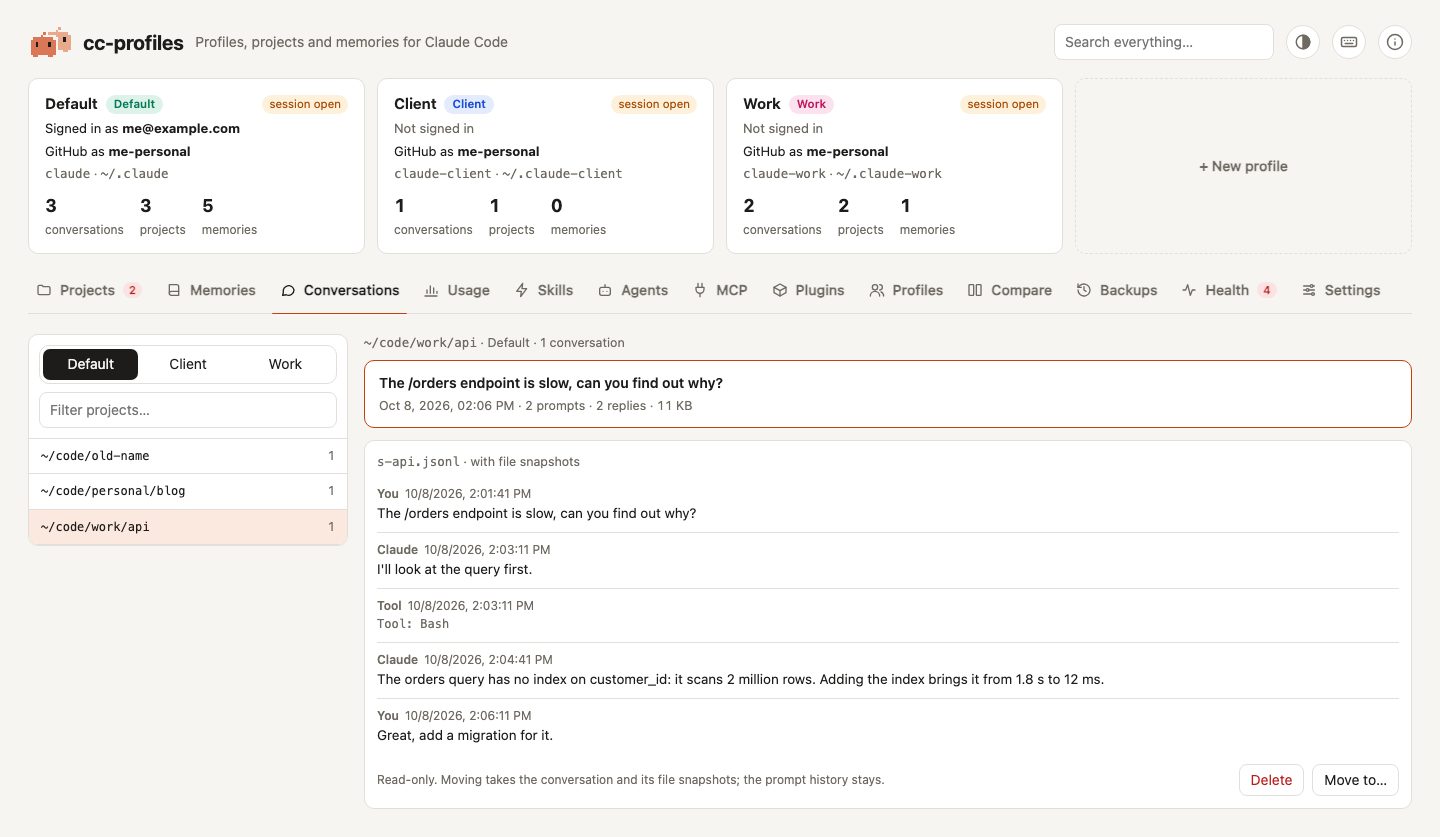Delete the open conversation

pyautogui.click(x=1271, y=780)
